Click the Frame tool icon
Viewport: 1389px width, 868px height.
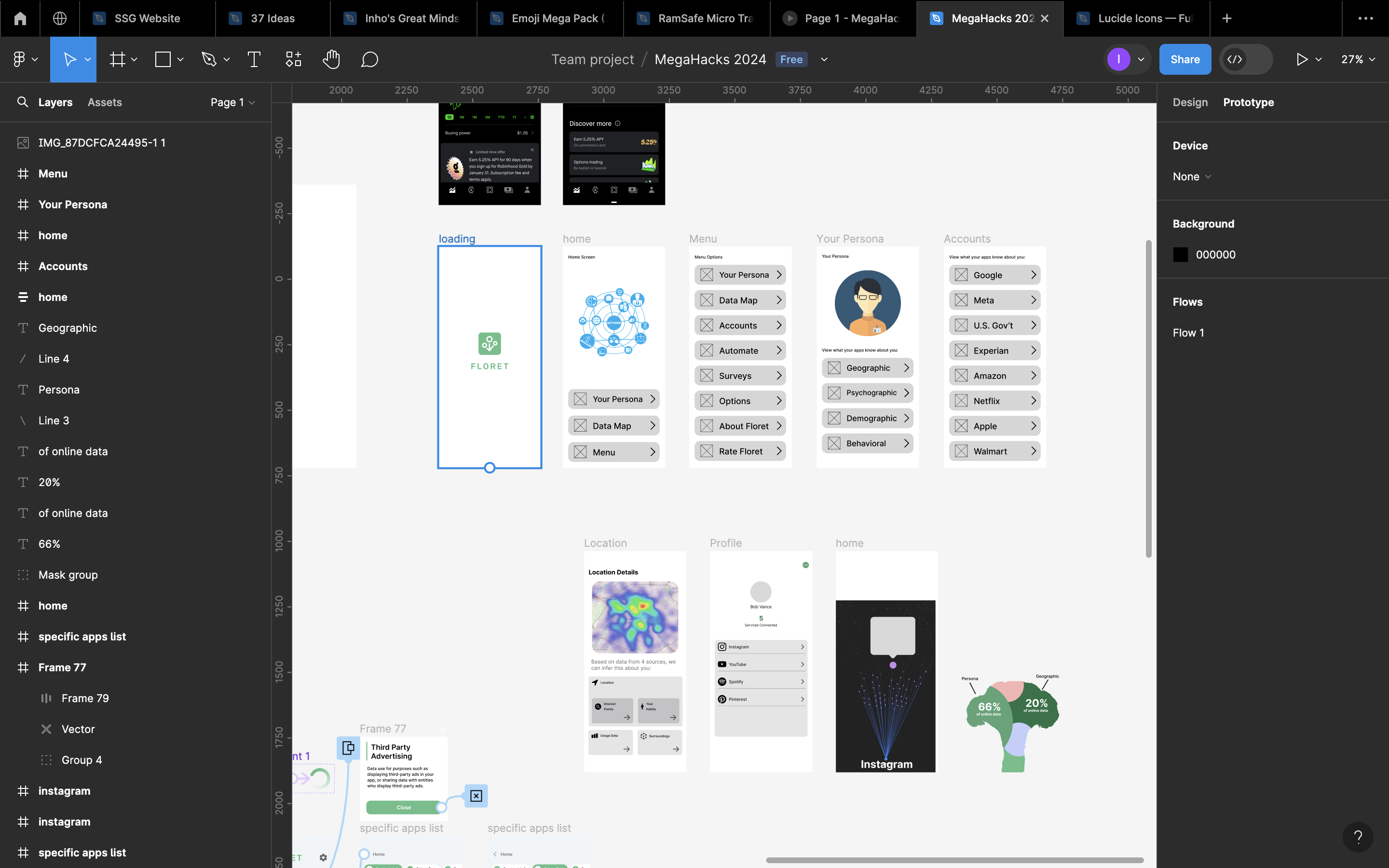click(118, 59)
